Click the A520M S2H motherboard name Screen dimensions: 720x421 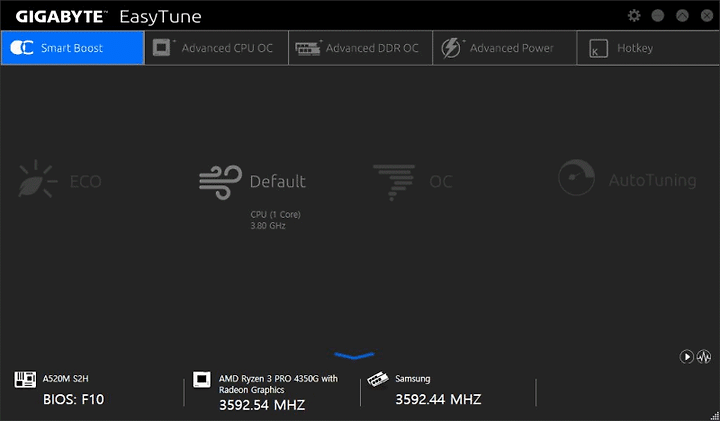coord(66,379)
